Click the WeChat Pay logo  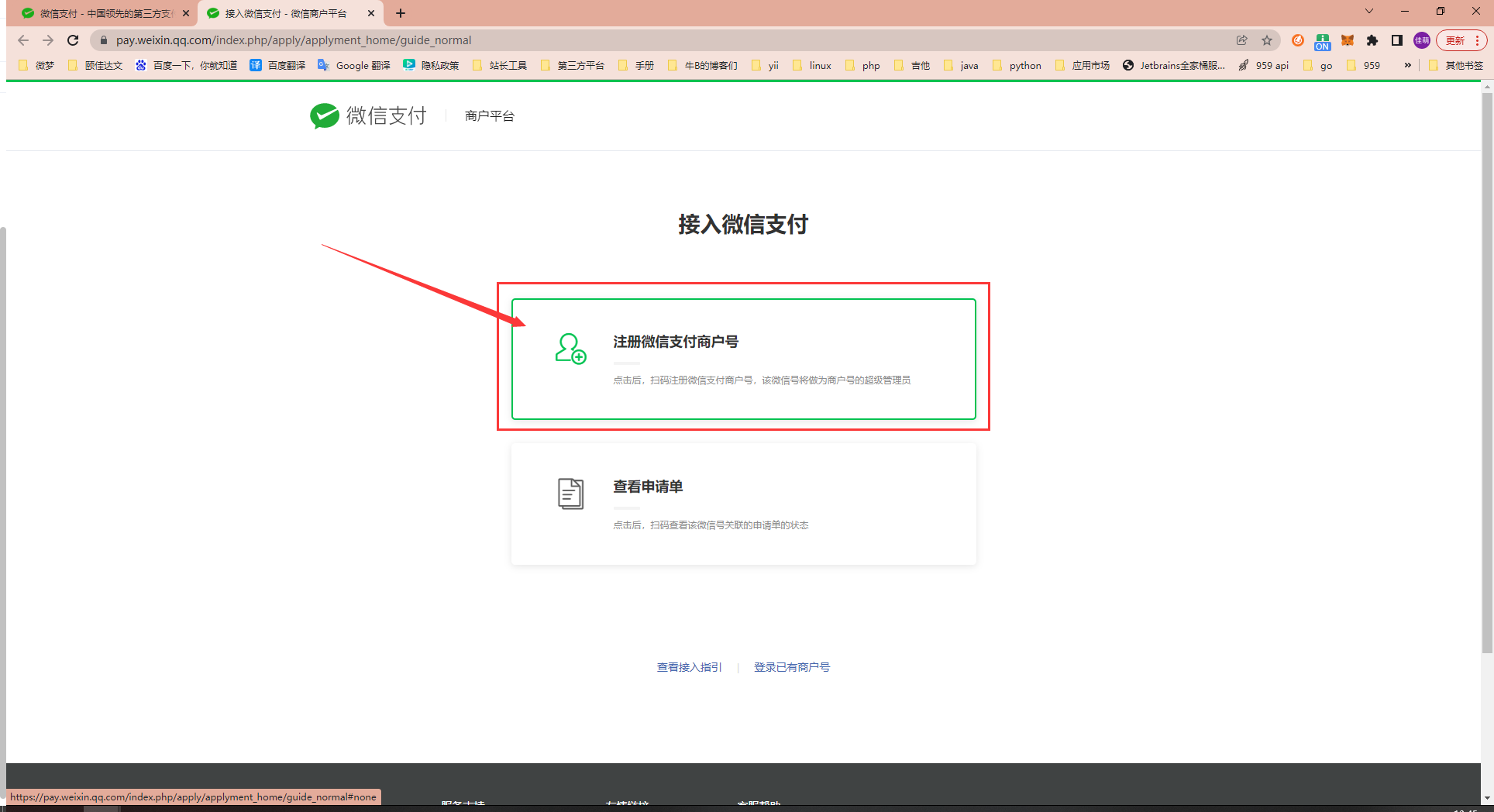tap(368, 115)
